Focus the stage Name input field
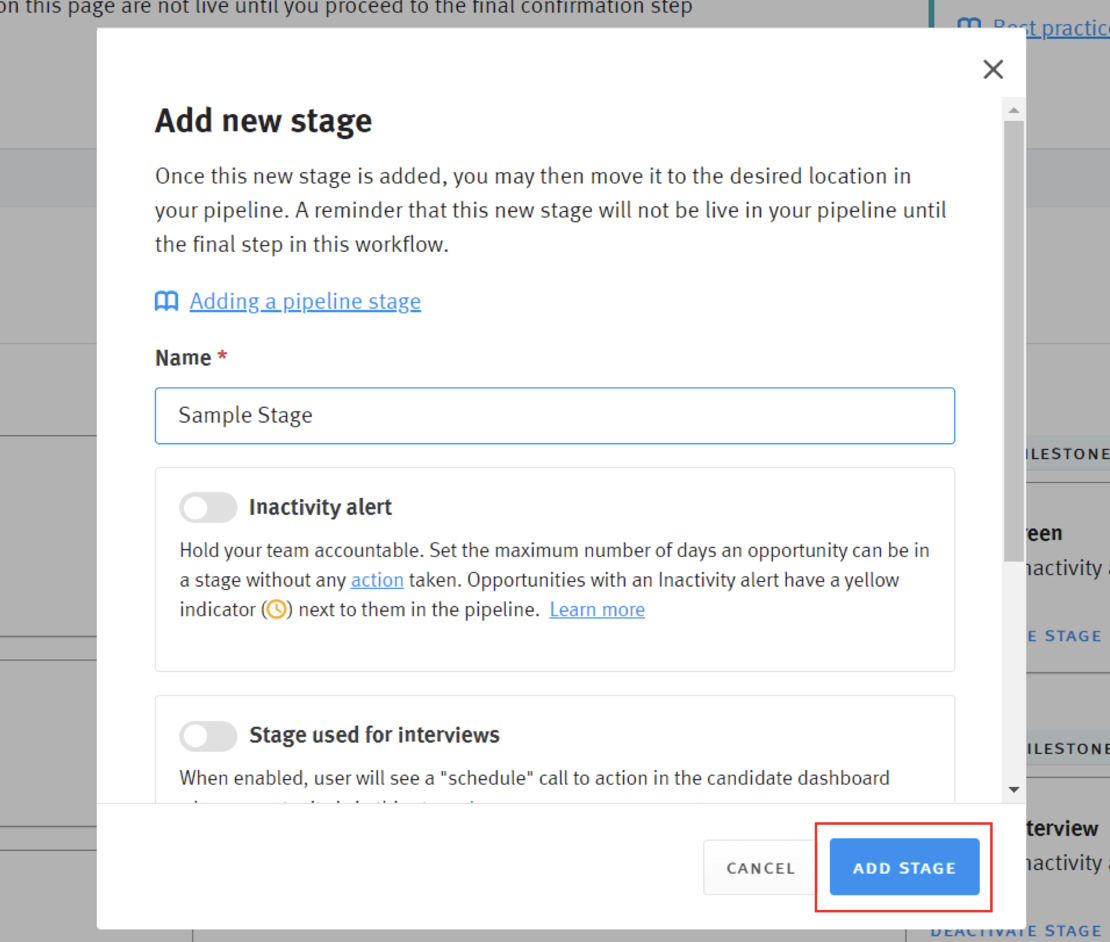 [554, 416]
